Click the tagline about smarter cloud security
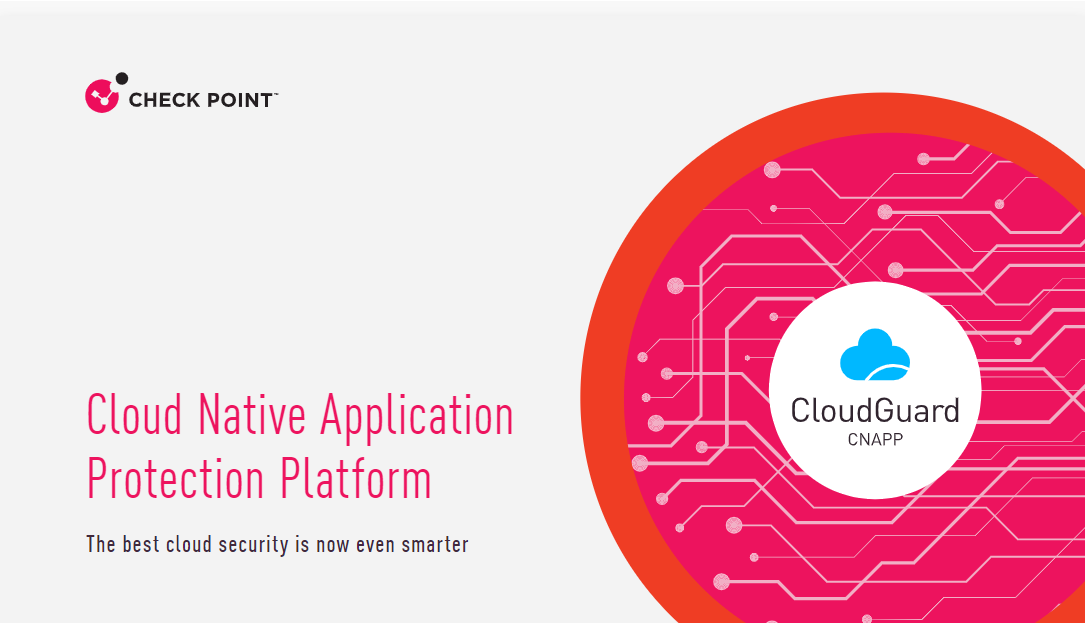This screenshot has width=1085, height=623. (277, 544)
